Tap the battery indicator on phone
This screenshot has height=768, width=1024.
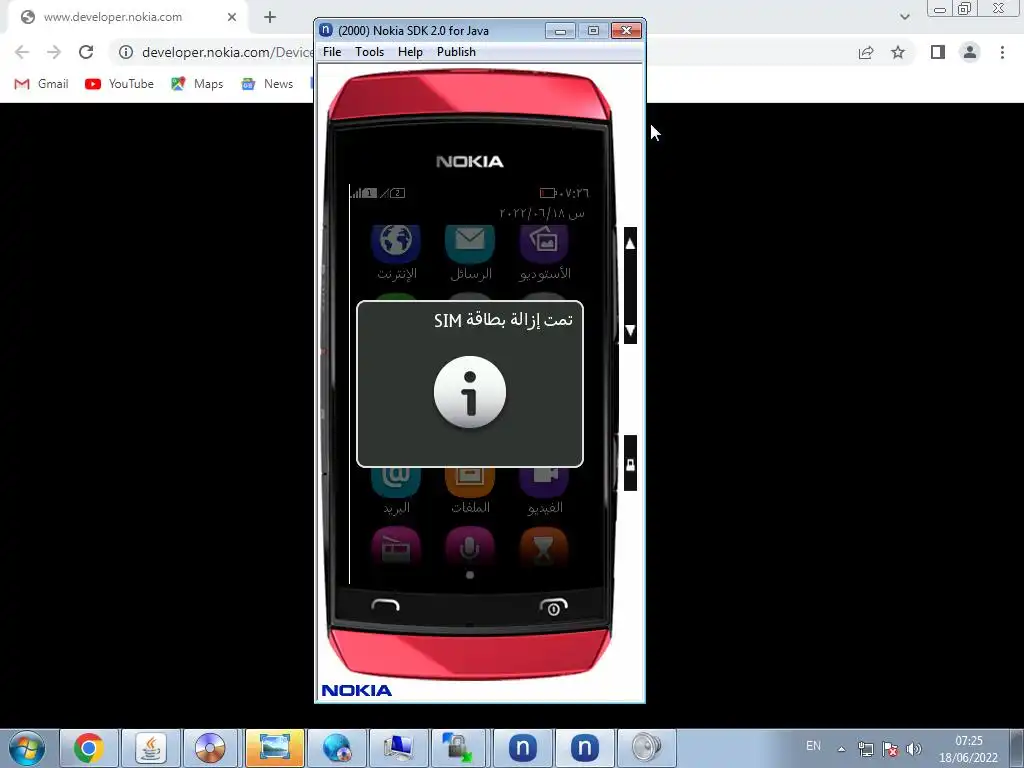[x=547, y=193]
